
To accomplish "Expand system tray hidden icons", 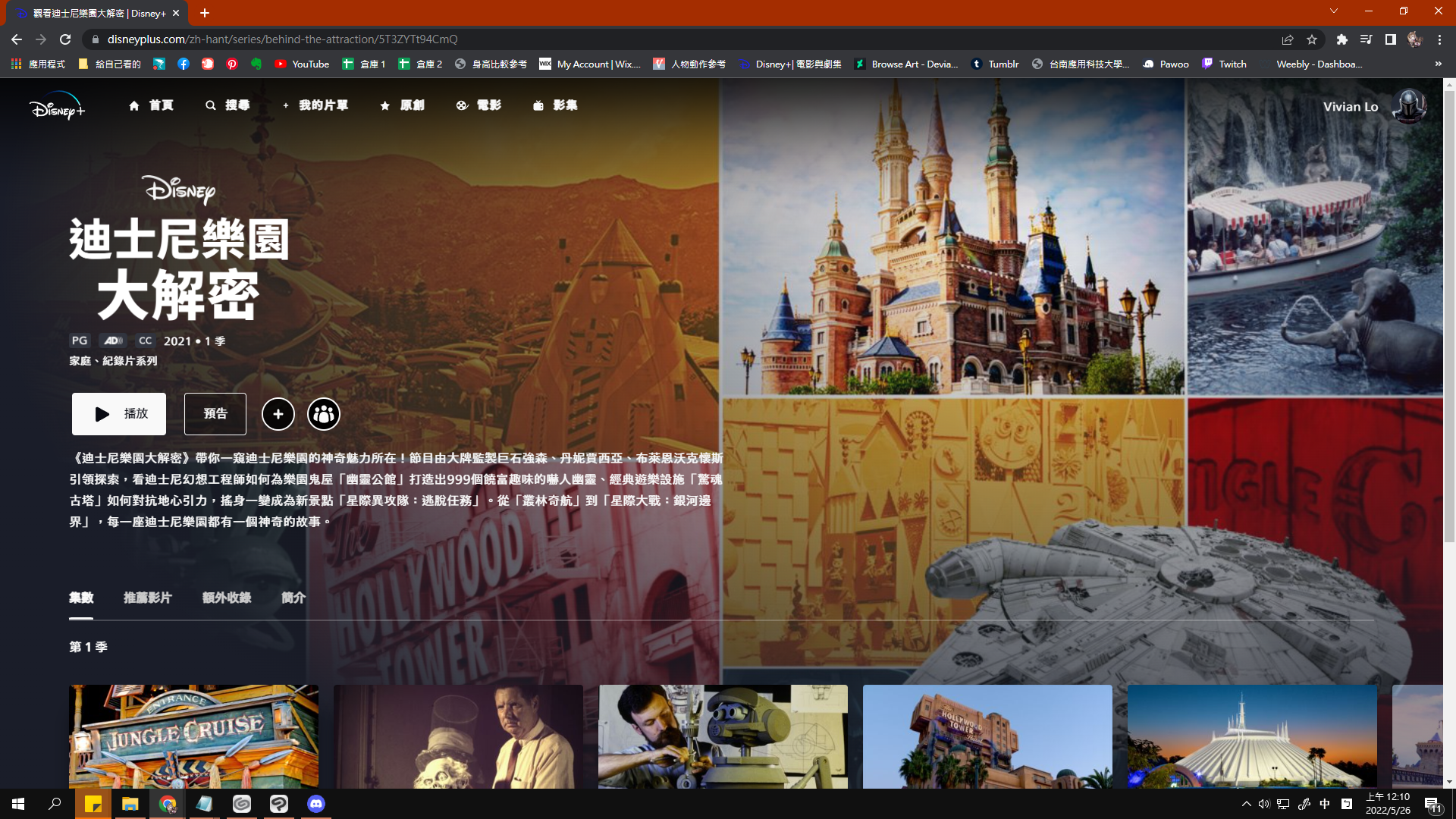I will pyautogui.click(x=1246, y=804).
